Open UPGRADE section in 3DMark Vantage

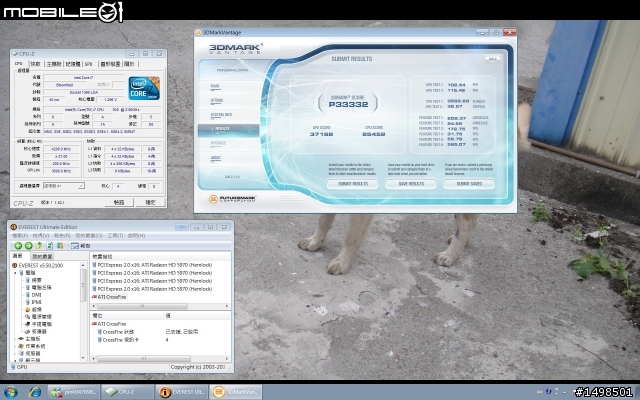[218, 143]
